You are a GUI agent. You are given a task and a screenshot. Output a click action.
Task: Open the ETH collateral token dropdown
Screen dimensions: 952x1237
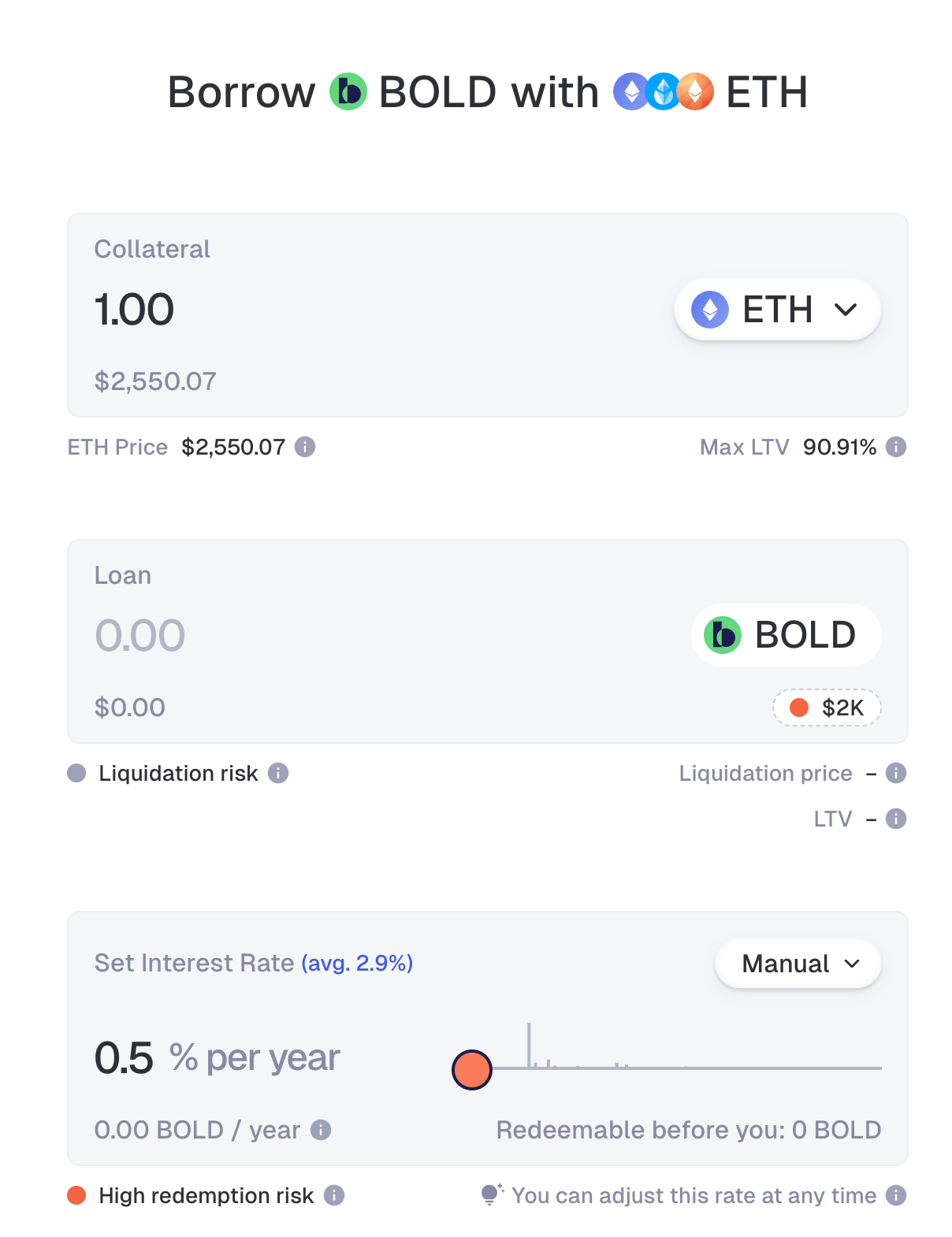point(777,310)
